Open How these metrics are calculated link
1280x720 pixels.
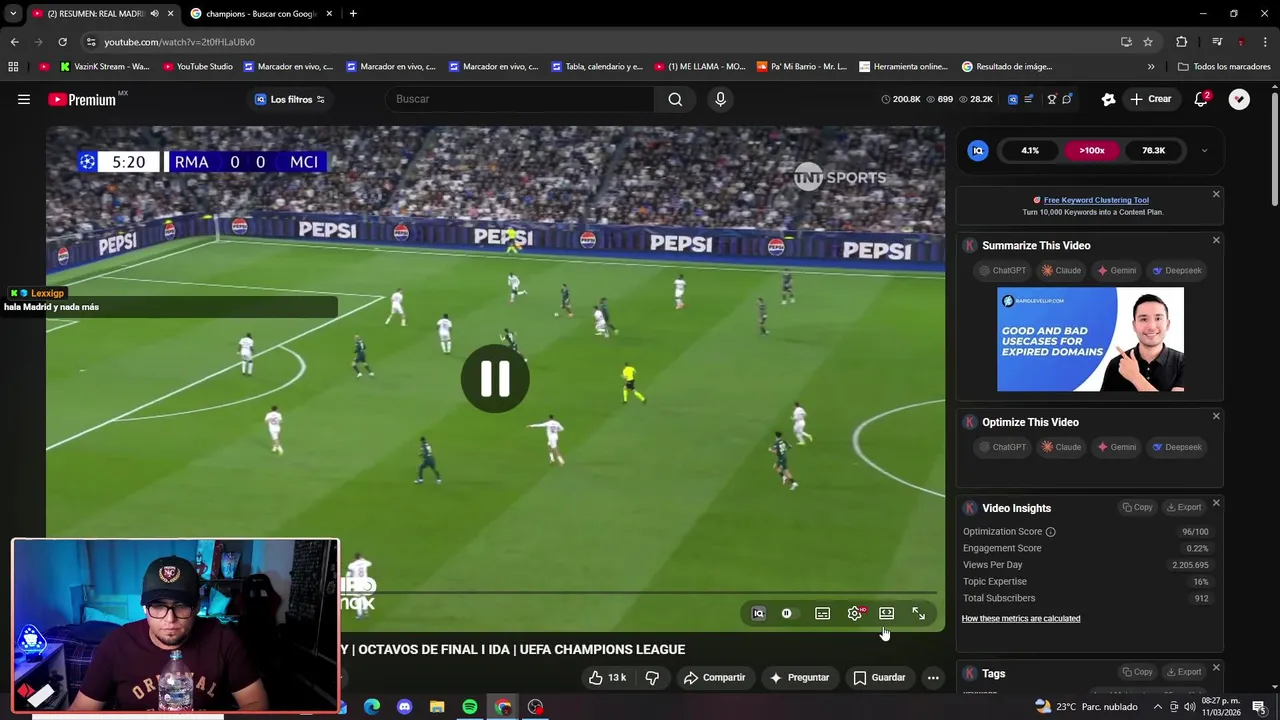coord(1020,619)
